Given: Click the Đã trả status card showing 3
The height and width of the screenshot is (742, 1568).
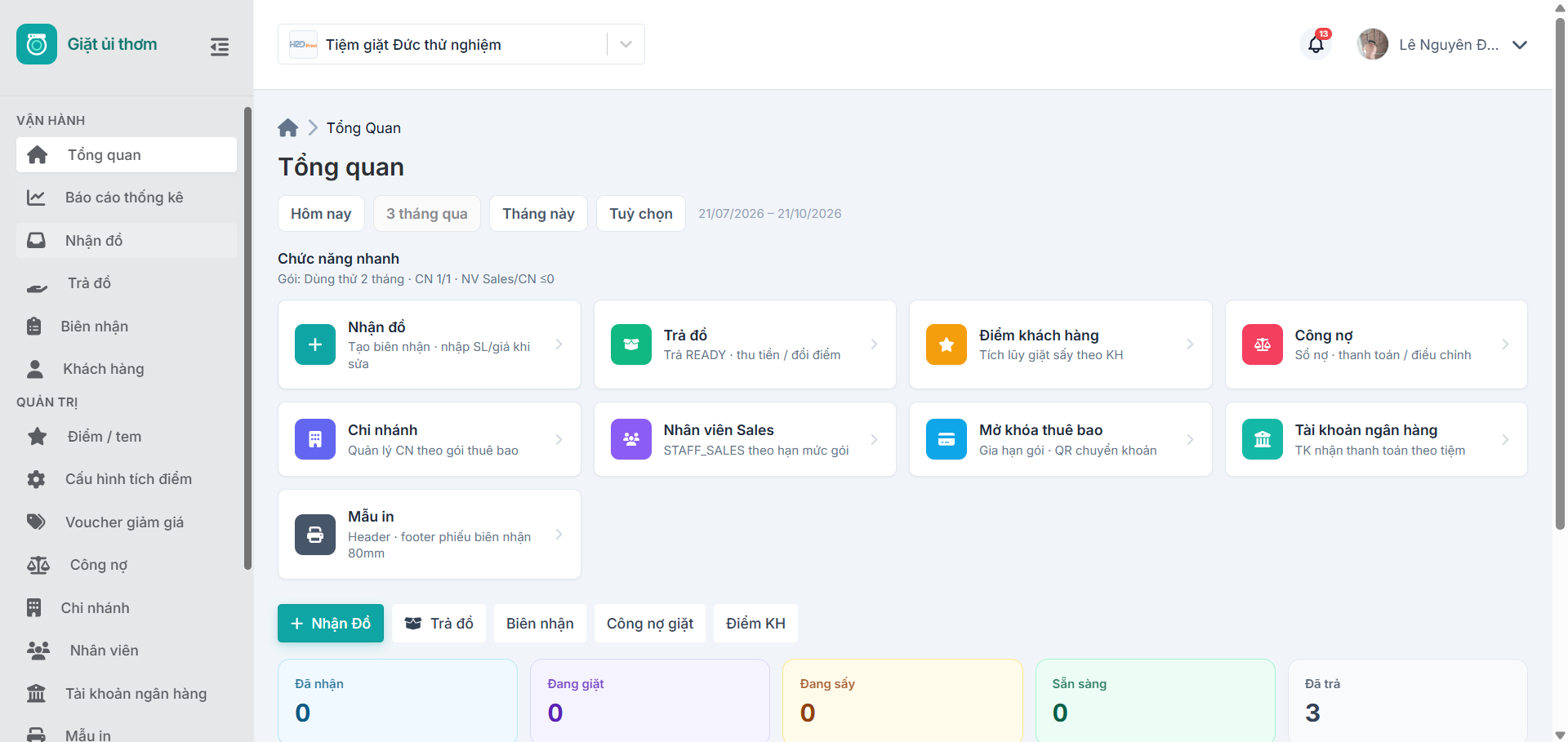Looking at the screenshot, I should point(1408,700).
